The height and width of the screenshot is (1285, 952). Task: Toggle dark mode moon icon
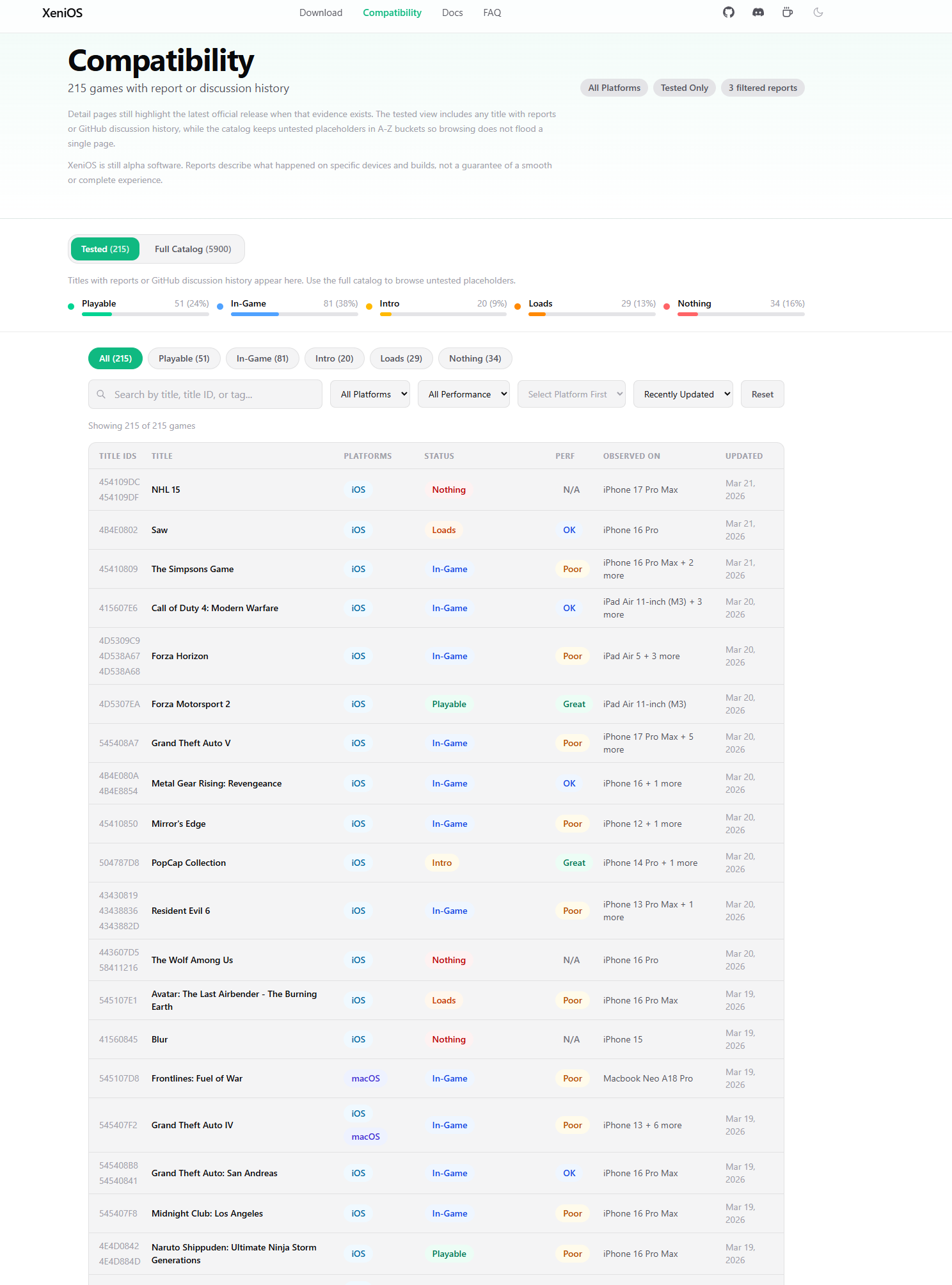pyautogui.click(x=818, y=12)
